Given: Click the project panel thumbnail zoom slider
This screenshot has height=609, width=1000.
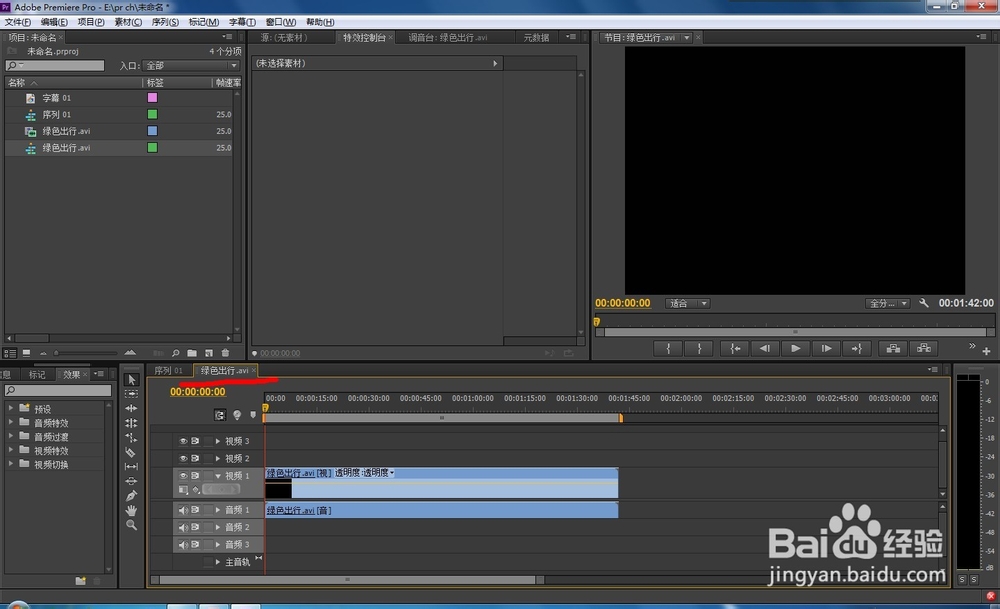Looking at the screenshot, I should tap(86, 353).
